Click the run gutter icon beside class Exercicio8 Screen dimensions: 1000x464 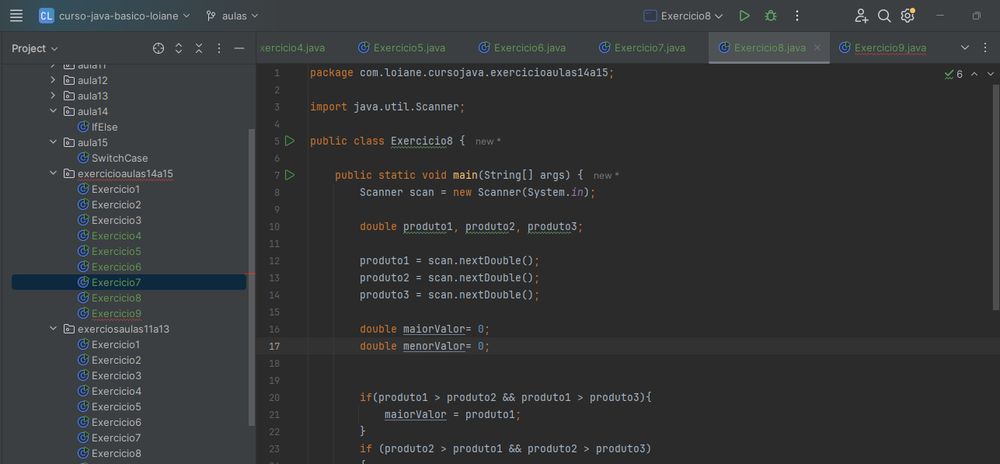(x=290, y=141)
